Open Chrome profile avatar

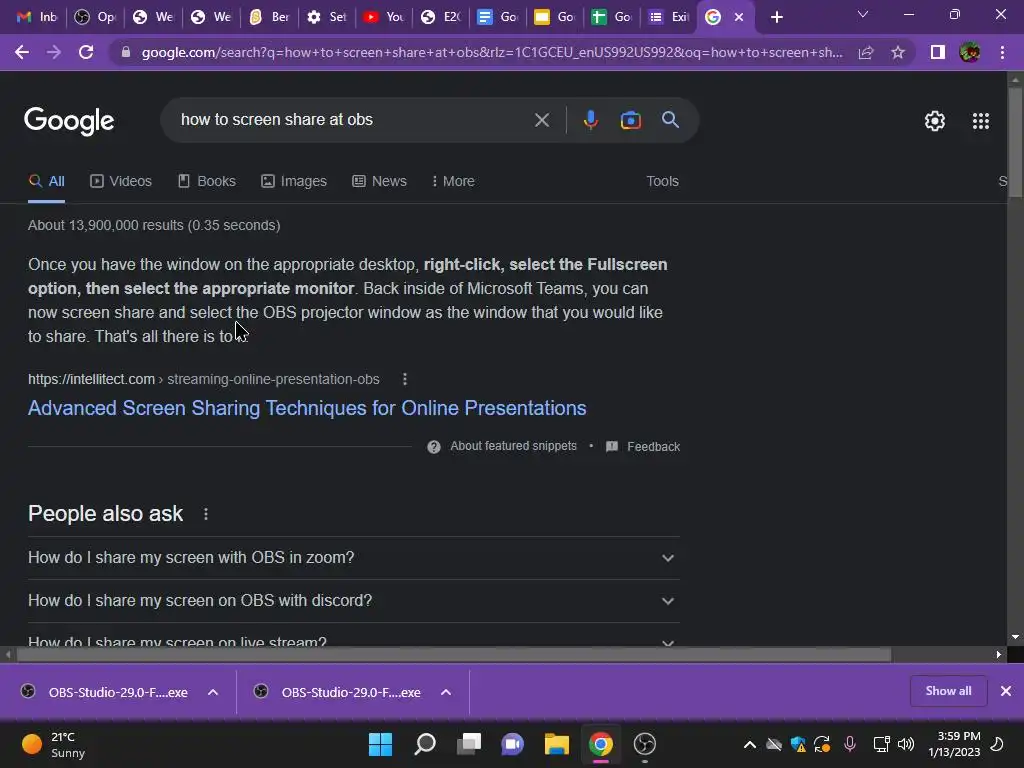tap(970, 52)
